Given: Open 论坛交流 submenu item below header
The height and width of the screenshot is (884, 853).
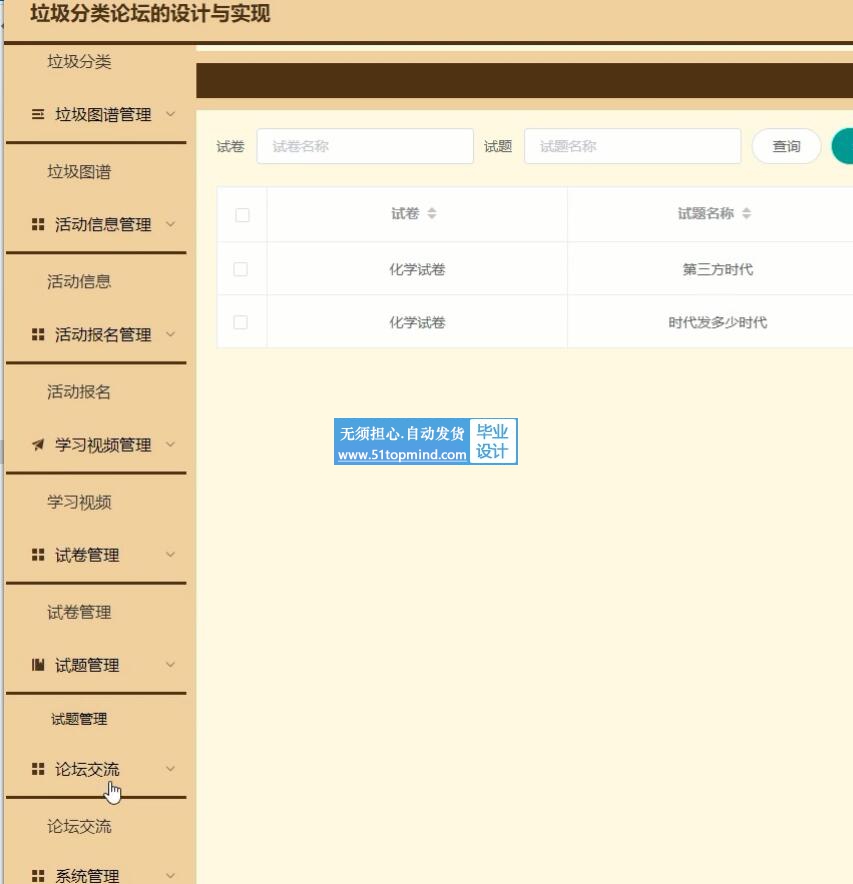Looking at the screenshot, I should pos(79,826).
